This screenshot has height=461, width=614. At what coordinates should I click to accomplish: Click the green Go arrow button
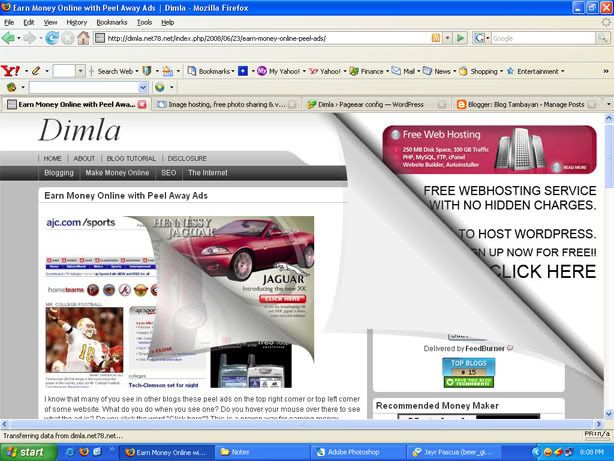[461, 38]
